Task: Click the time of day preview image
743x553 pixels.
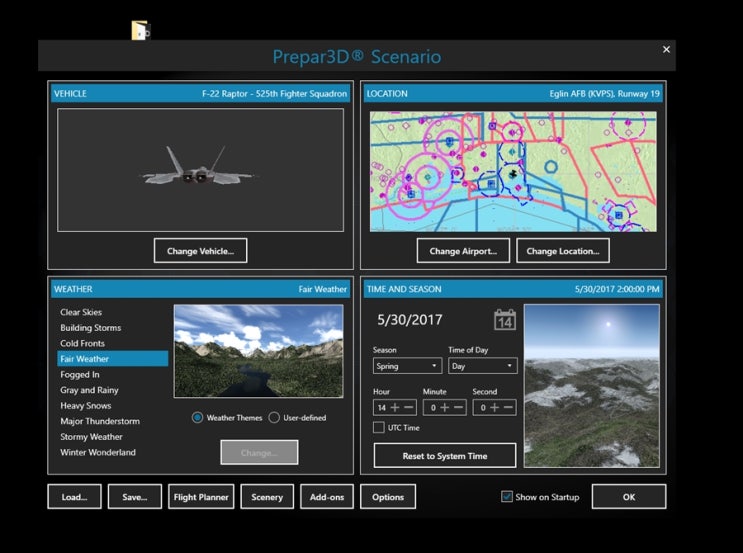Action: (592, 386)
